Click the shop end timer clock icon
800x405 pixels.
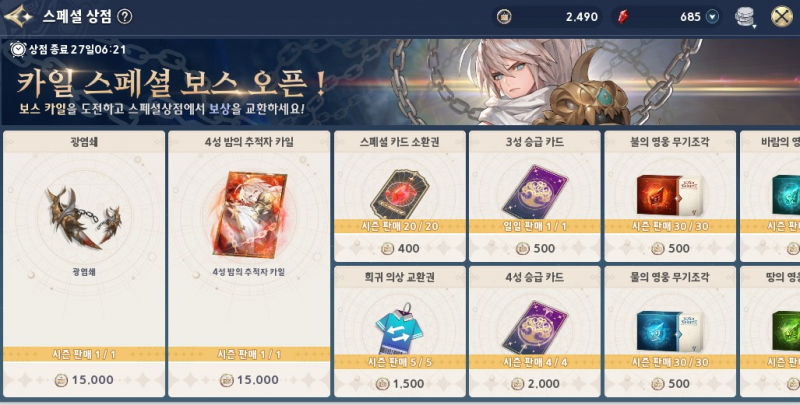pyautogui.click(x=18, y=49)
